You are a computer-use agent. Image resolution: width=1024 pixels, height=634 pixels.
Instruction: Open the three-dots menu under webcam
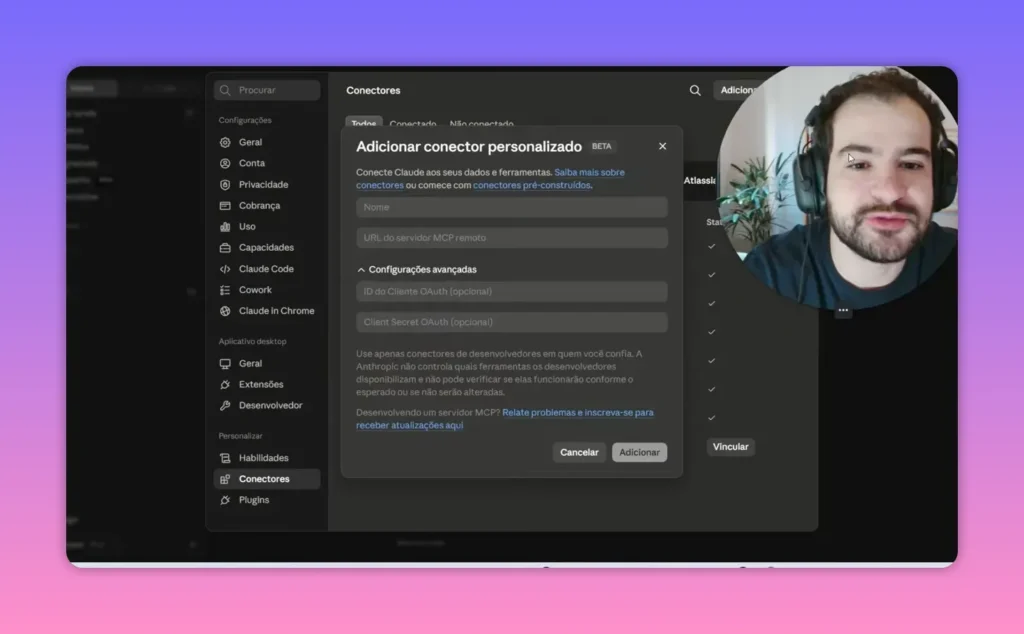843,311
